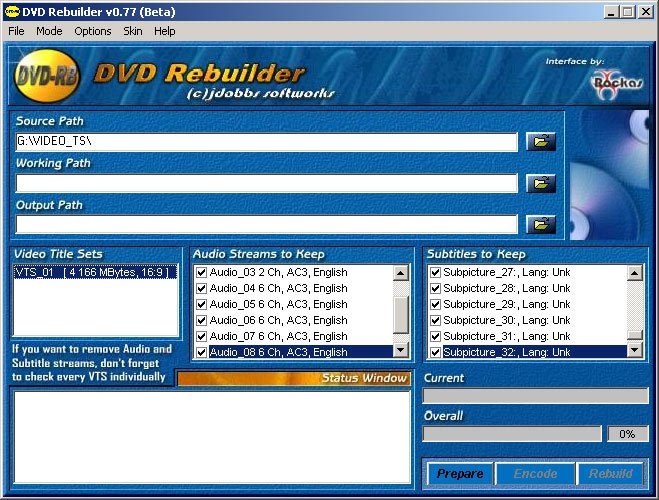Uncheck Subpicture_29 subtitle checkbox
The height and width of the screenshot is (500, 659).
(435, 304)
